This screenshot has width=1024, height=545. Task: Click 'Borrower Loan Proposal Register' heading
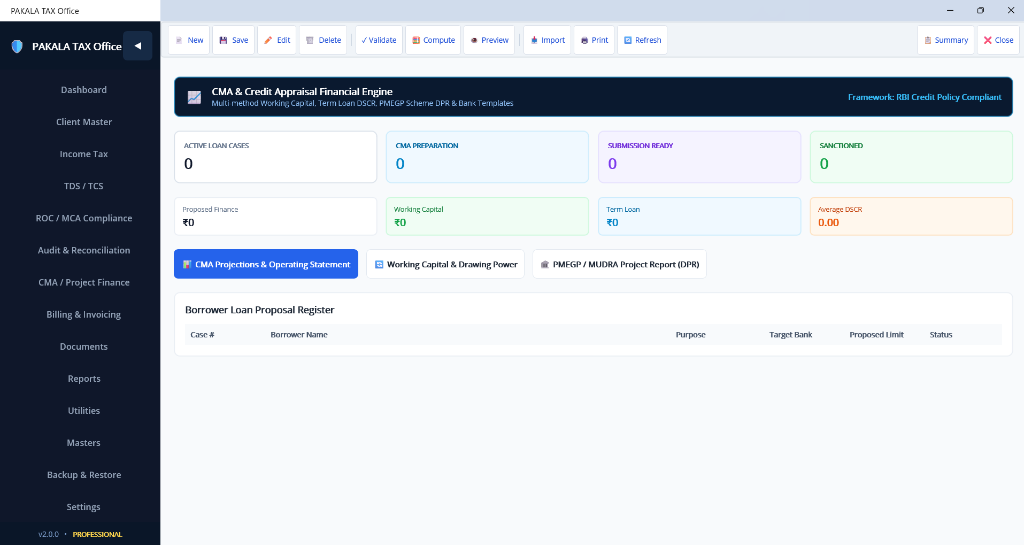point(259,310)
